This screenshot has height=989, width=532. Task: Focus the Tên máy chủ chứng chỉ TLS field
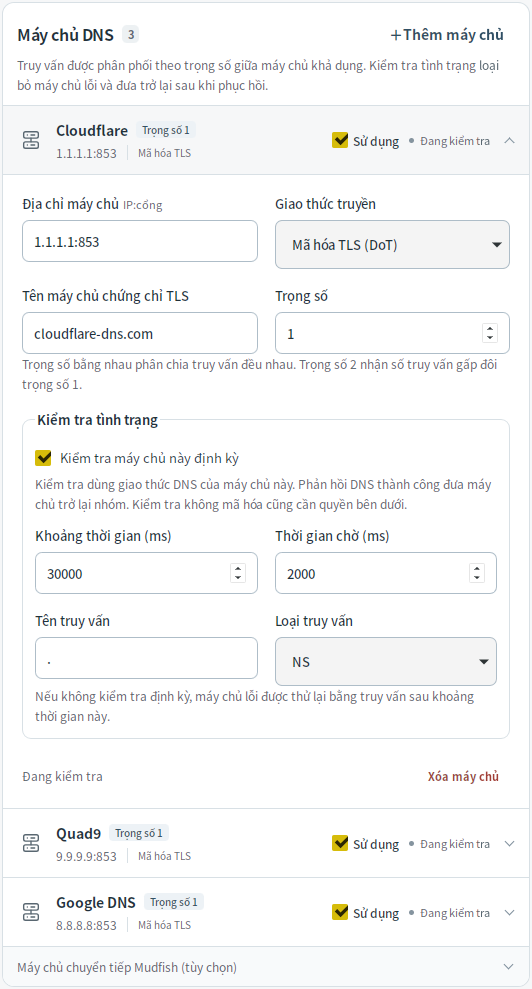[x=140, y=333]
